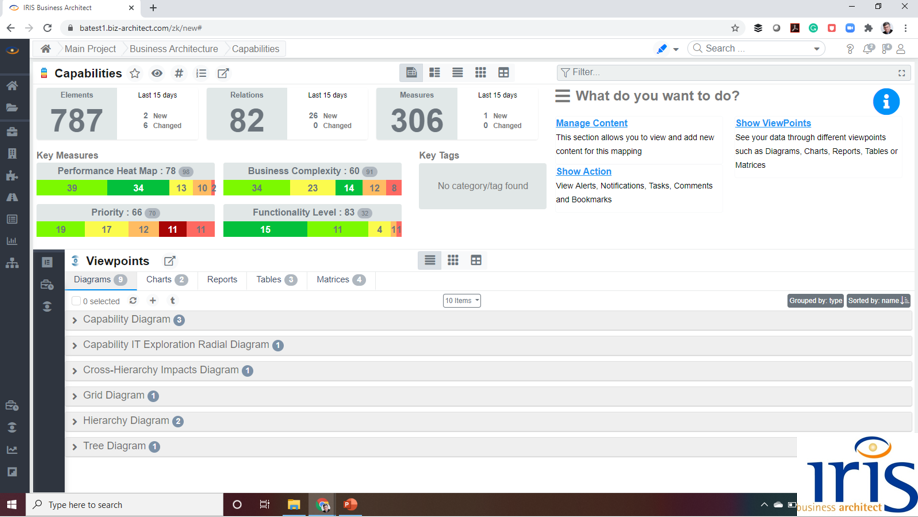Click the 'Grouped by: type' button
Image resolution: width=918 pixels, height=517 pixels.
(816, 301)
